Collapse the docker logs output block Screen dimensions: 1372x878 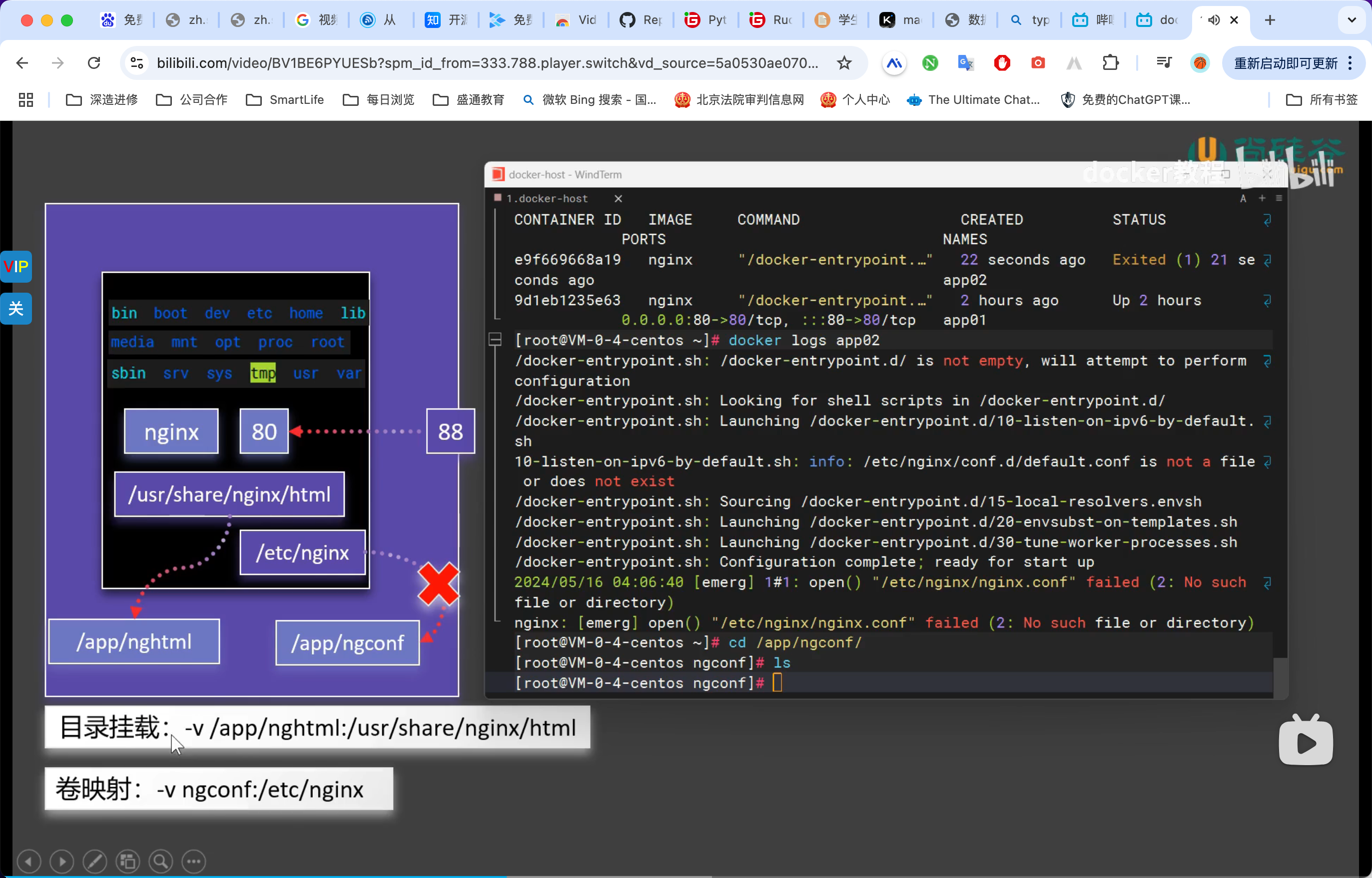coord(495,341)
